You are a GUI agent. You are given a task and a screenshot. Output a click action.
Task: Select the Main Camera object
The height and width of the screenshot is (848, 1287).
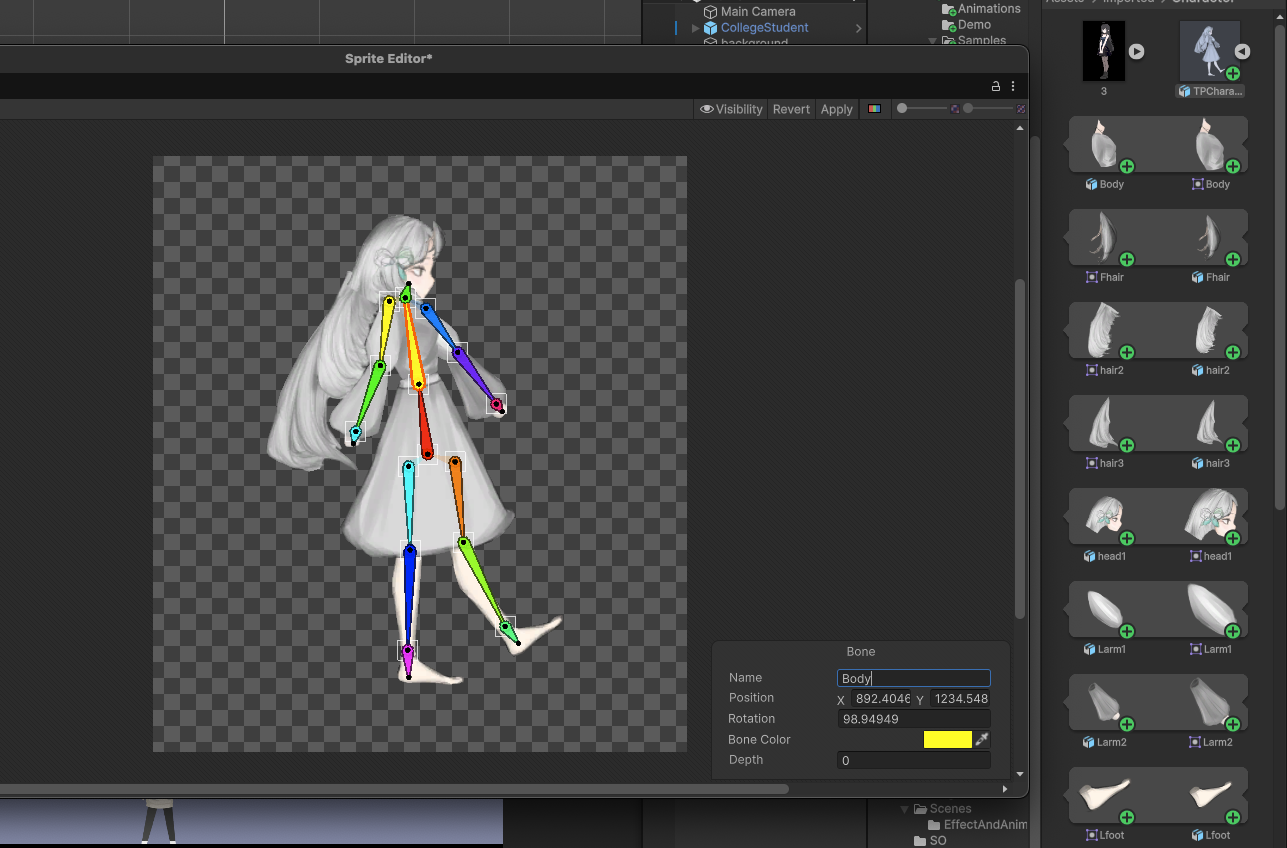757,12
